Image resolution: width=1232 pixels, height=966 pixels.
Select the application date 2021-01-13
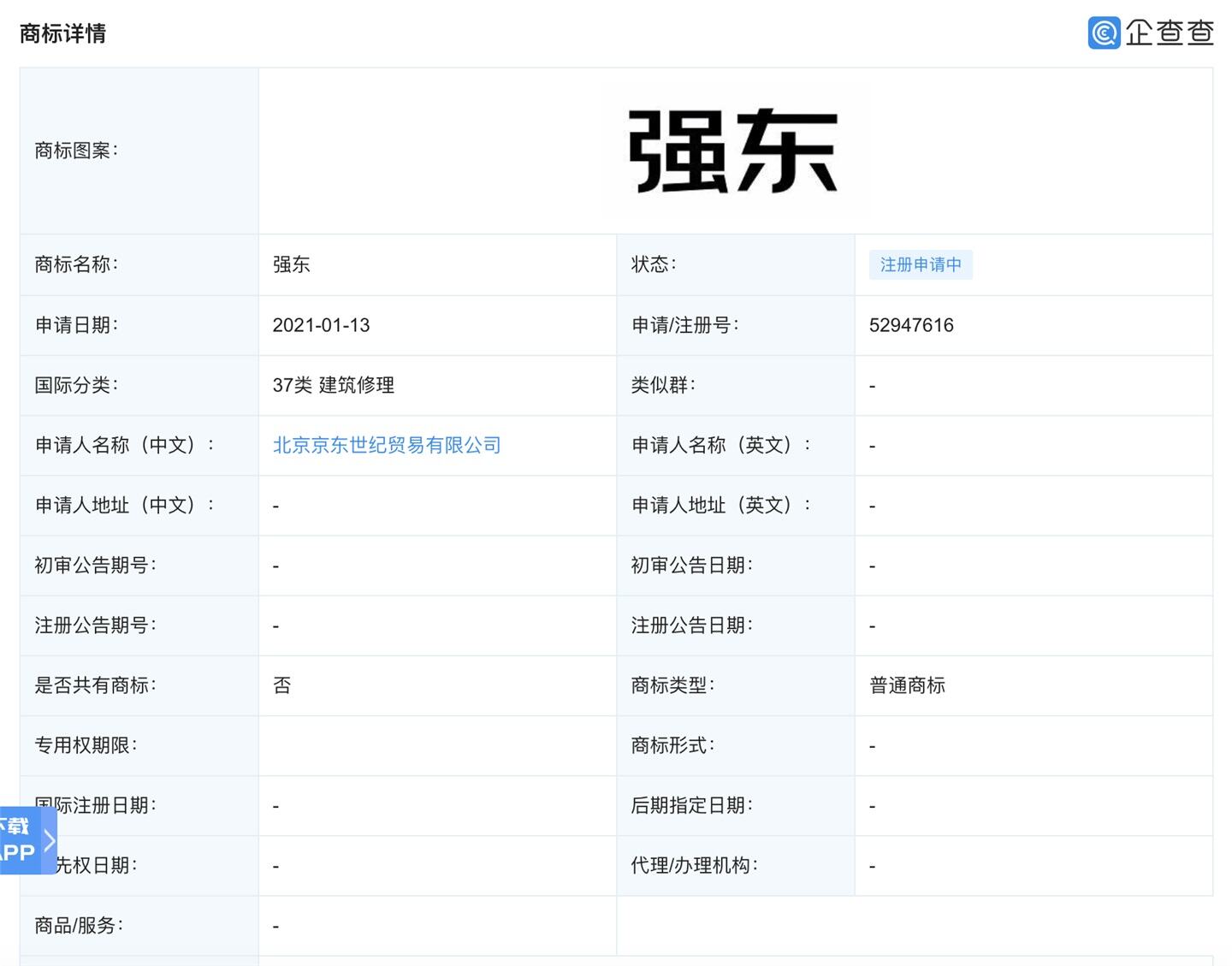[x=321, y=325]
